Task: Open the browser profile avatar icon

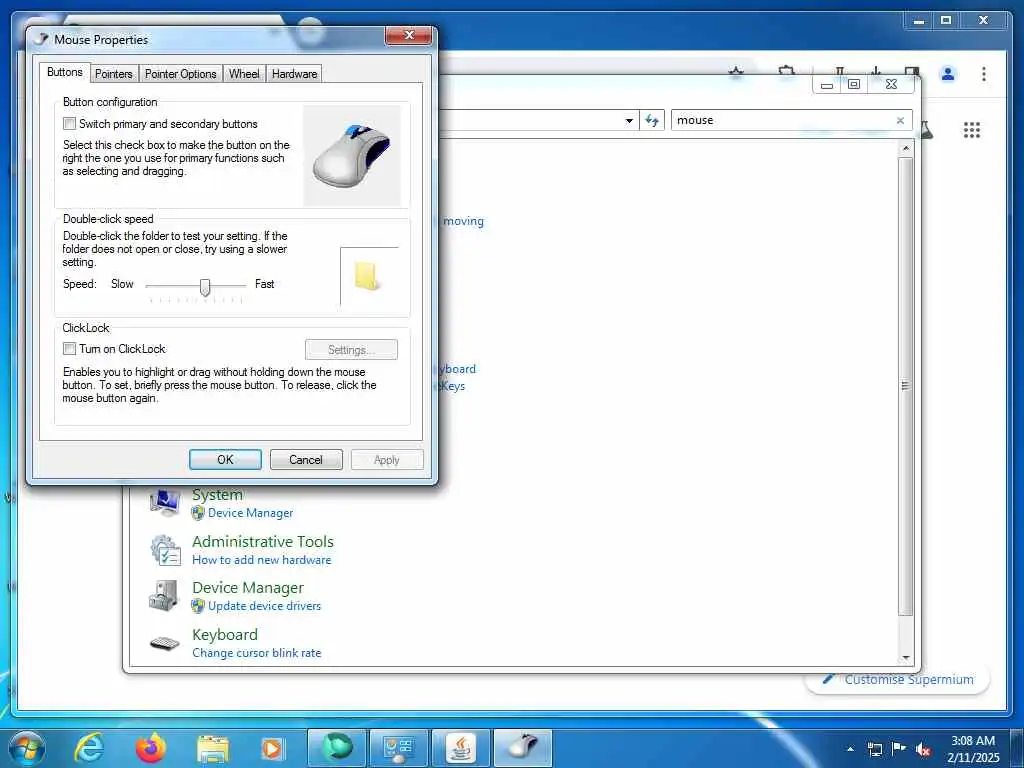Action: tap(948, 74)
